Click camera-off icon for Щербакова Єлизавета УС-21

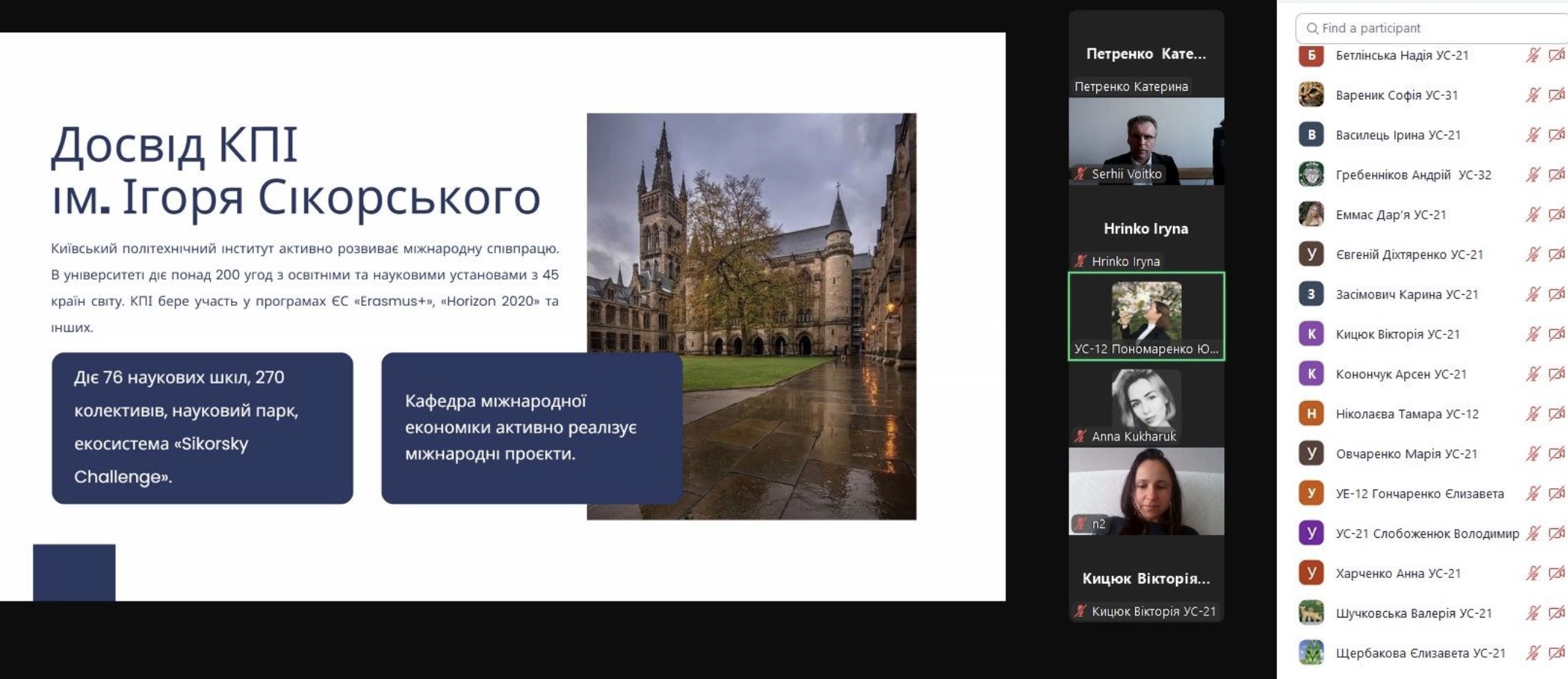point(1557,653)
